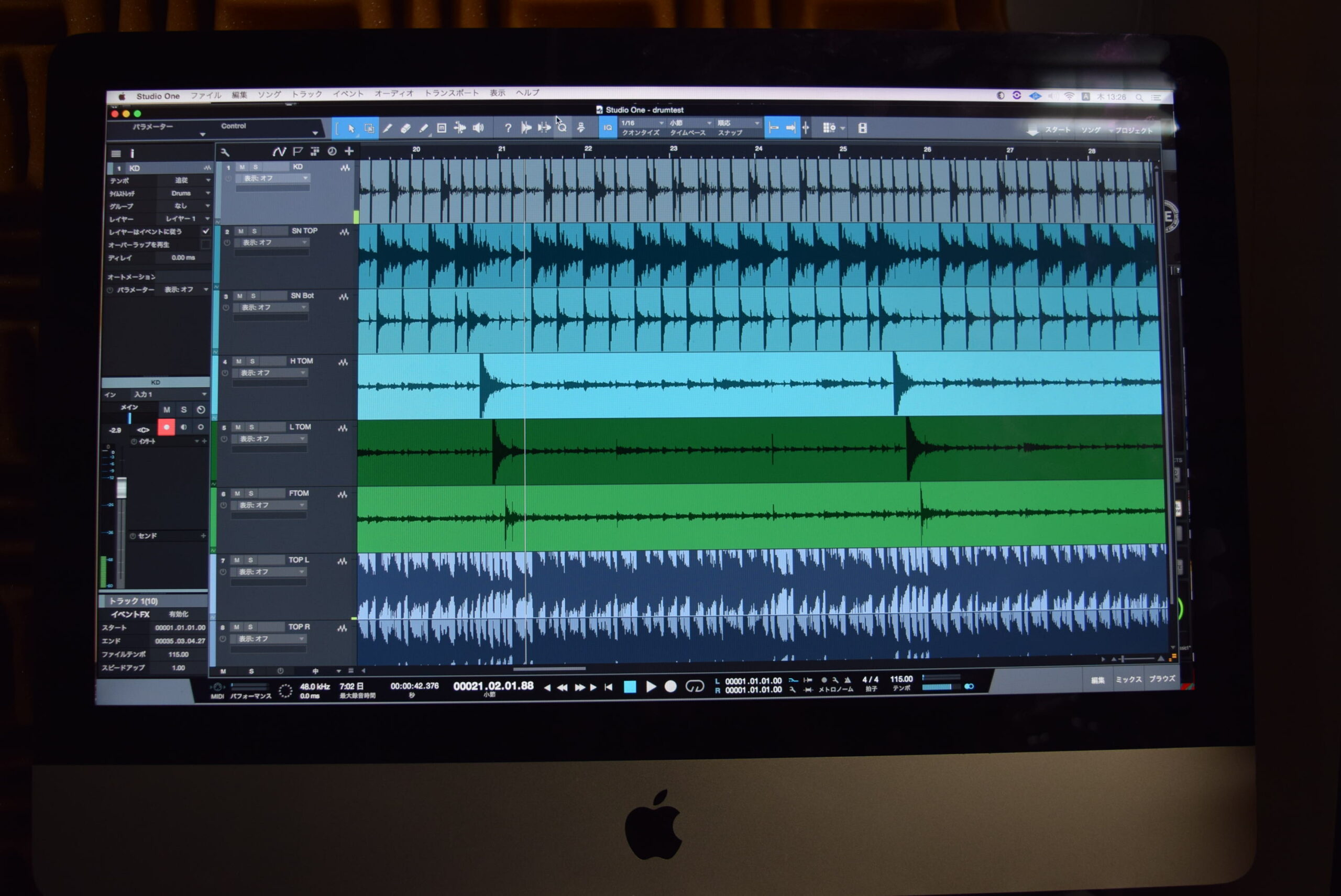The width and height of the screenshot is (1341, 896).
Task: Solo the SN TOP track
Action: pyautogui.click(x=255, y=231)
